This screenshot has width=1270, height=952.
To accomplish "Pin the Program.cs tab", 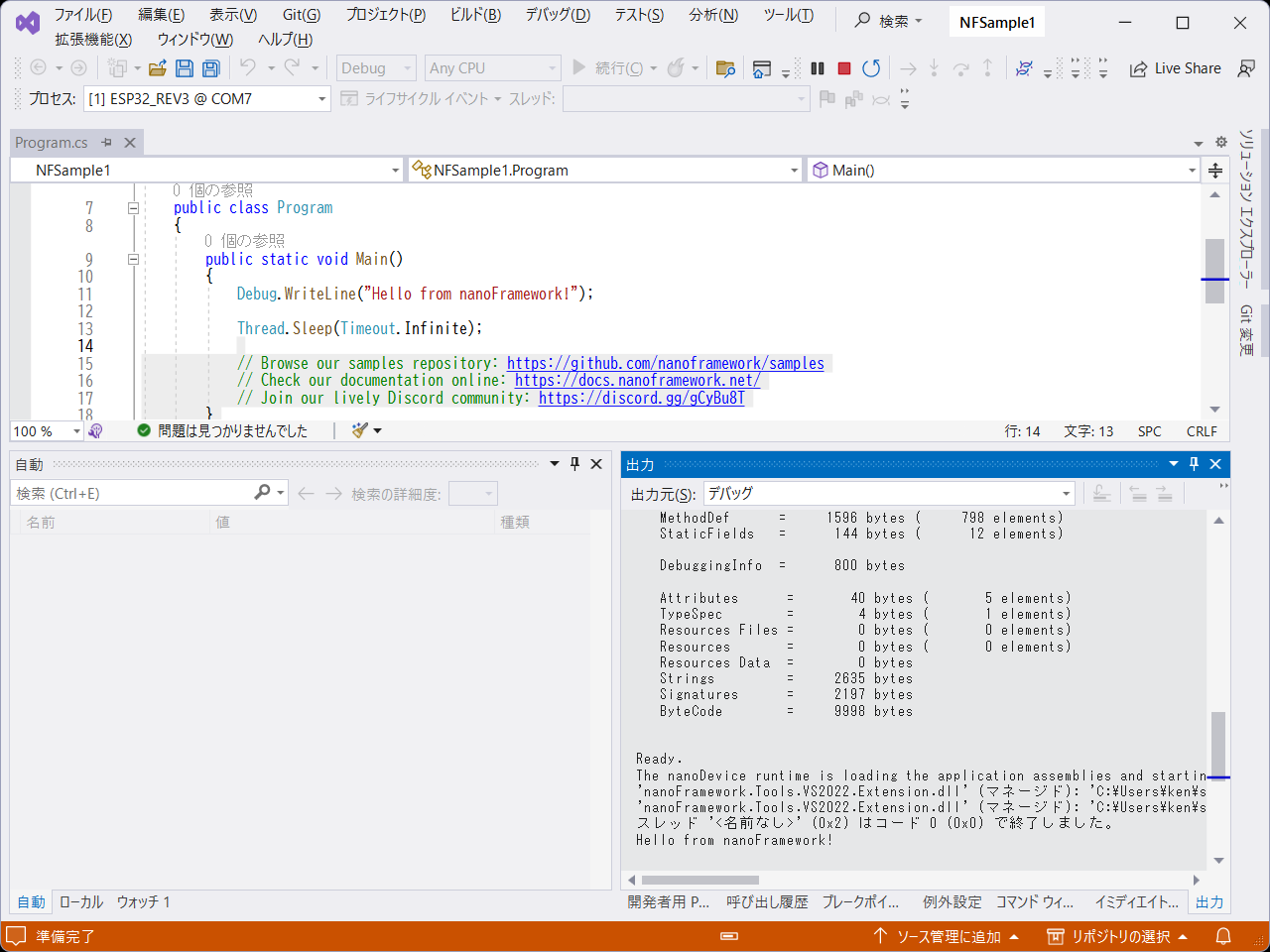I will coord(107,143).
